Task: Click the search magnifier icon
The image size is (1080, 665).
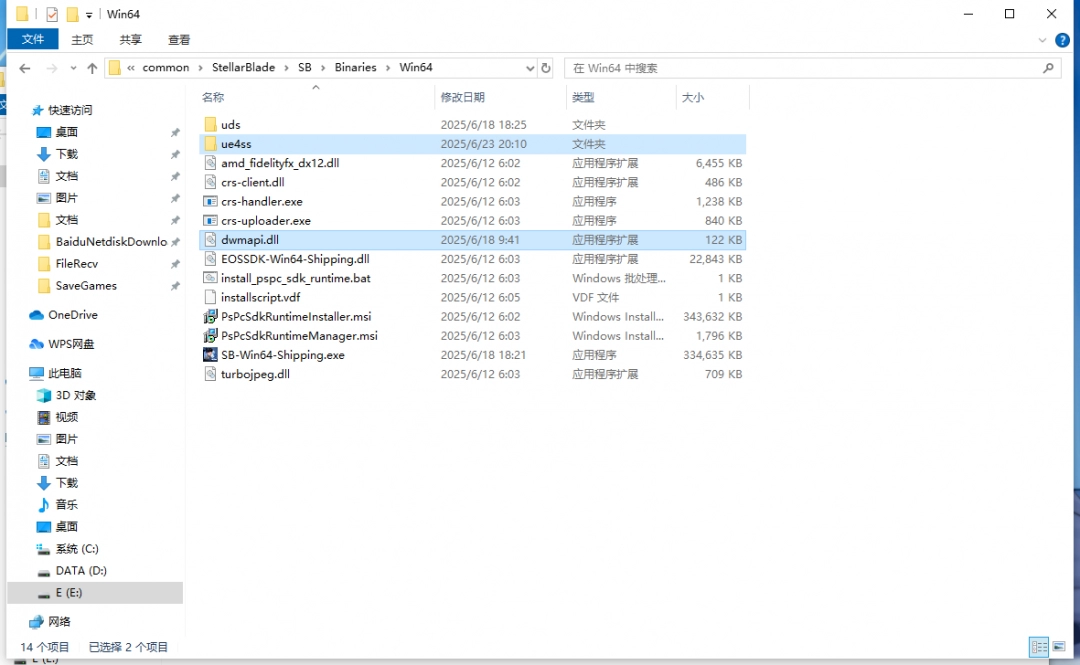Action: (1048, 68)
